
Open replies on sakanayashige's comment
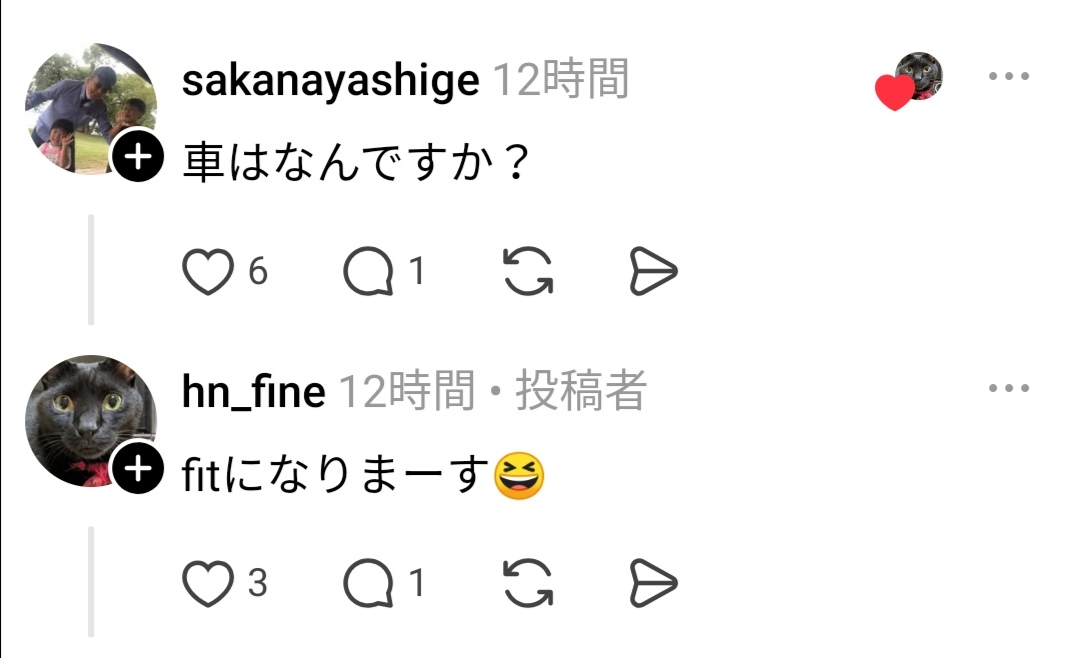(368, 271)
